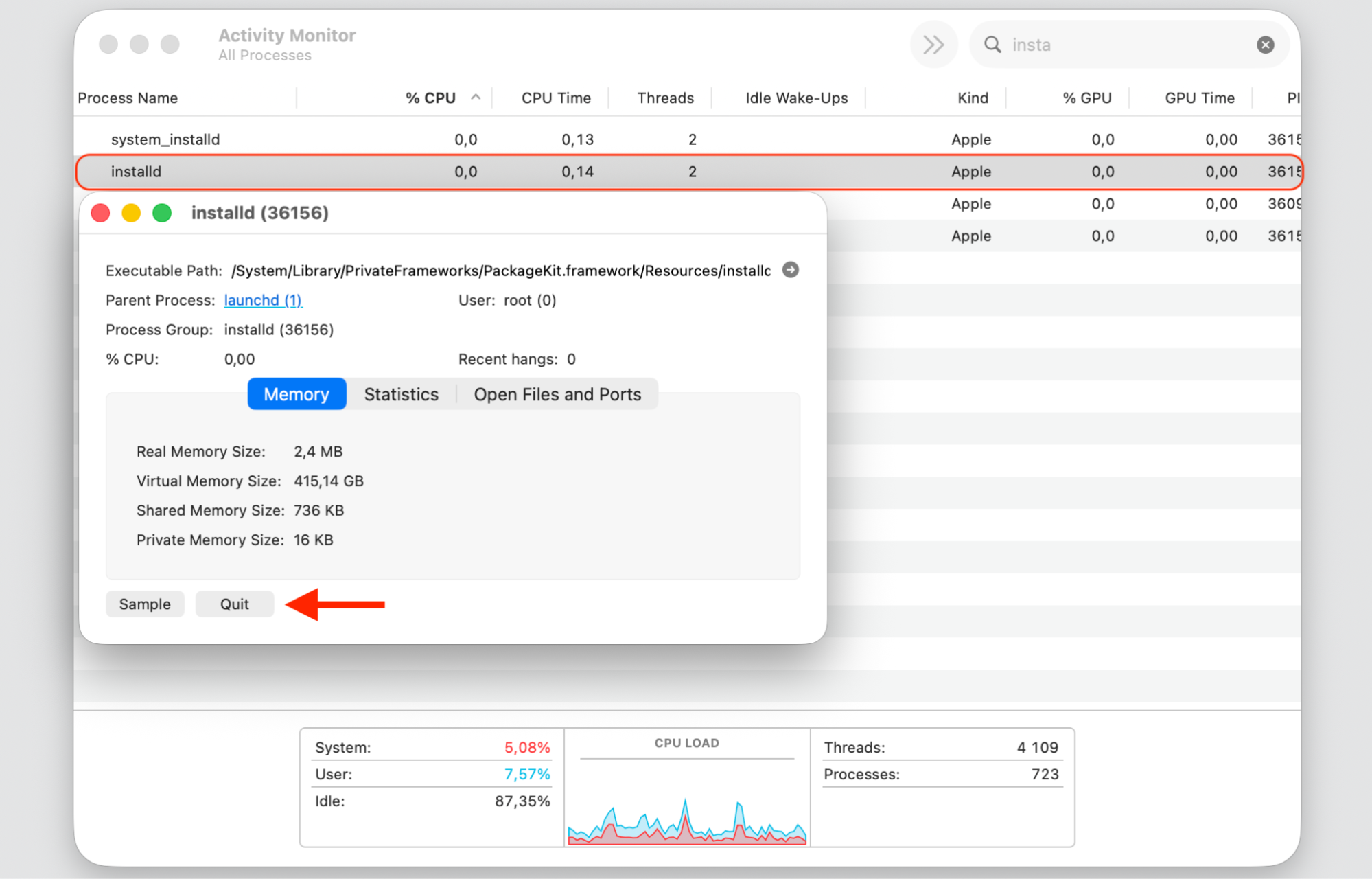
Task: Click the User 7,57% value
Action: click(527, 774)
